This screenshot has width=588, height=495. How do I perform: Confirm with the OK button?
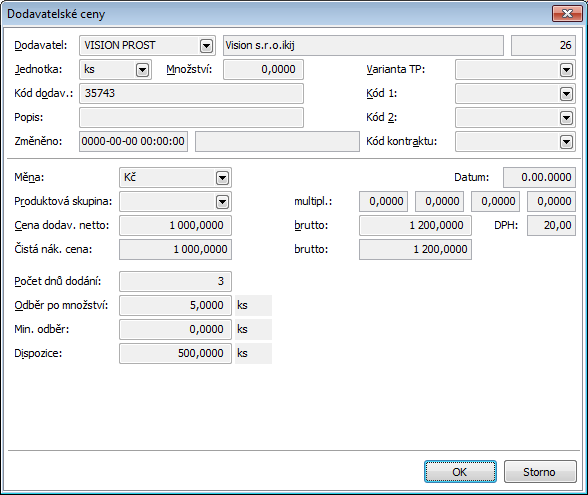coord(460,472)
